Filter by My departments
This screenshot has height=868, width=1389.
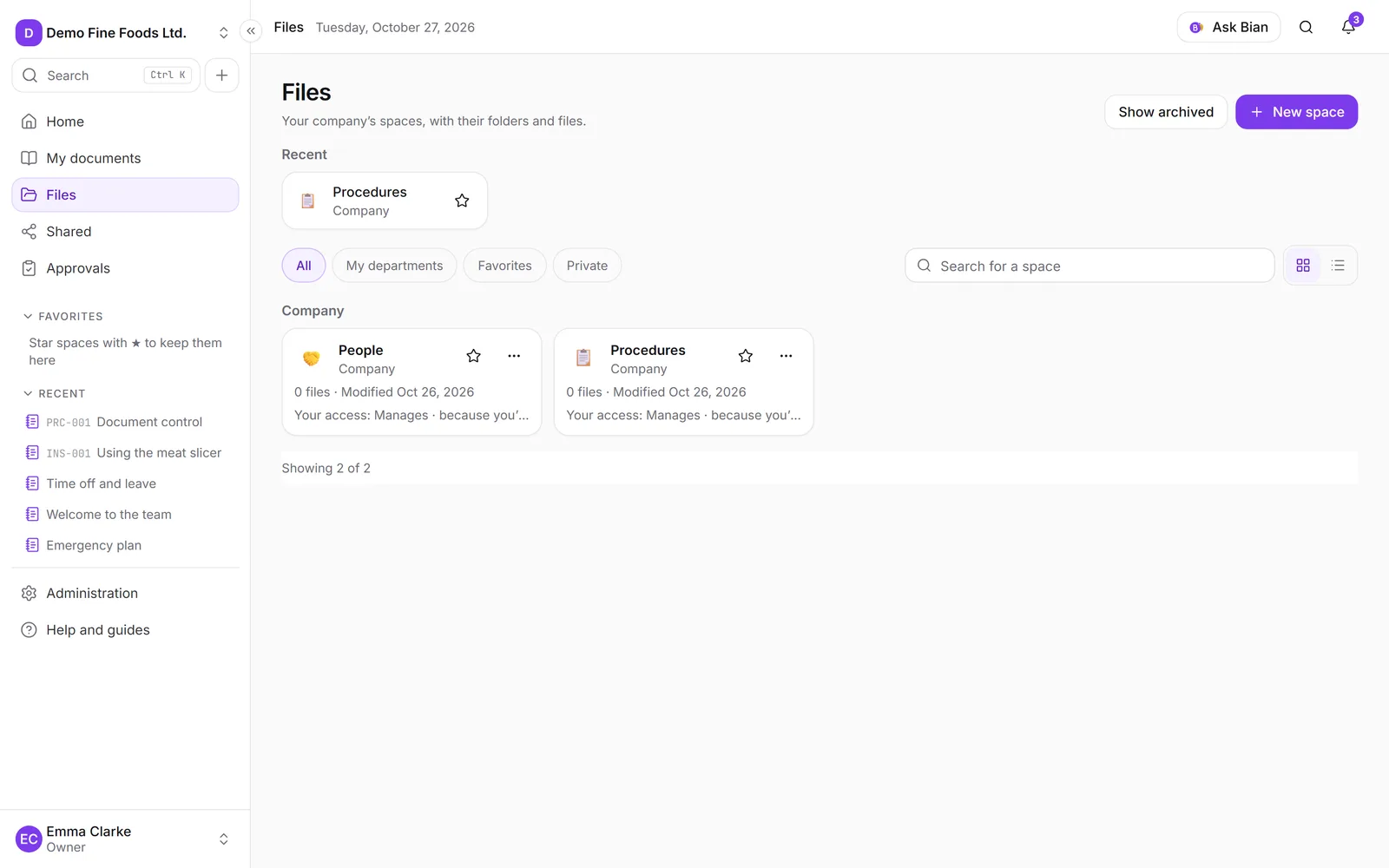(x=394, y=266)
